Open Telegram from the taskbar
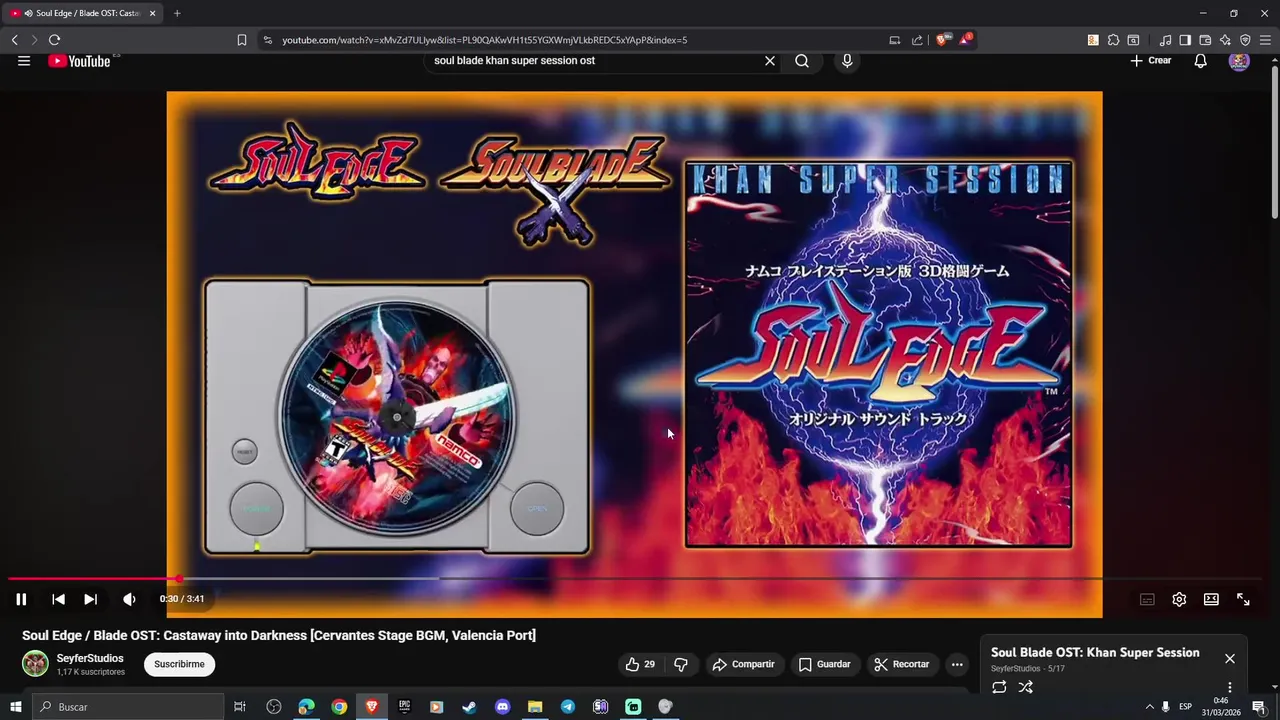This screenshot has height=720, width=1280. (567, 707)
